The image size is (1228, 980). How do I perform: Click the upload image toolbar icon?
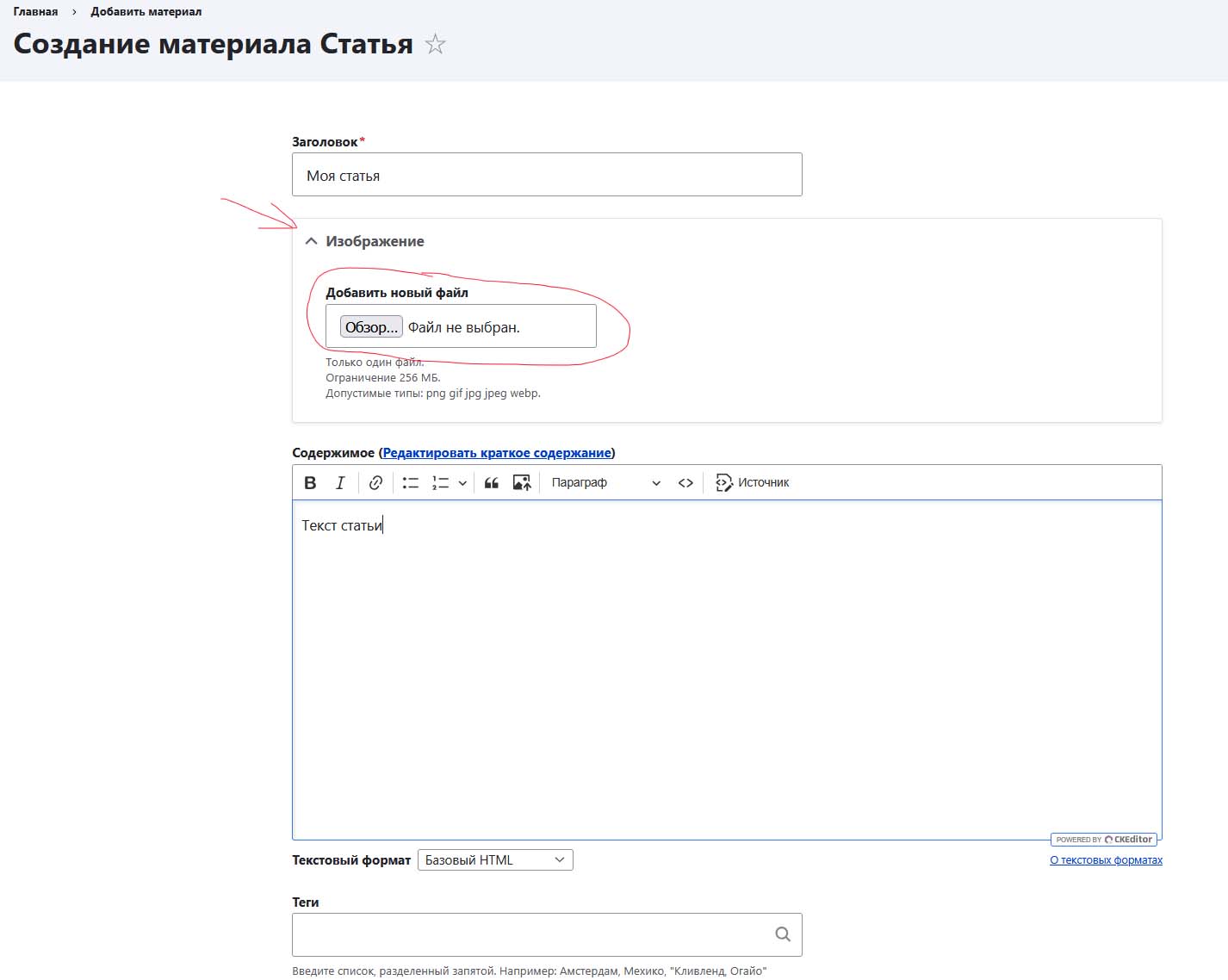click(522, 483)
